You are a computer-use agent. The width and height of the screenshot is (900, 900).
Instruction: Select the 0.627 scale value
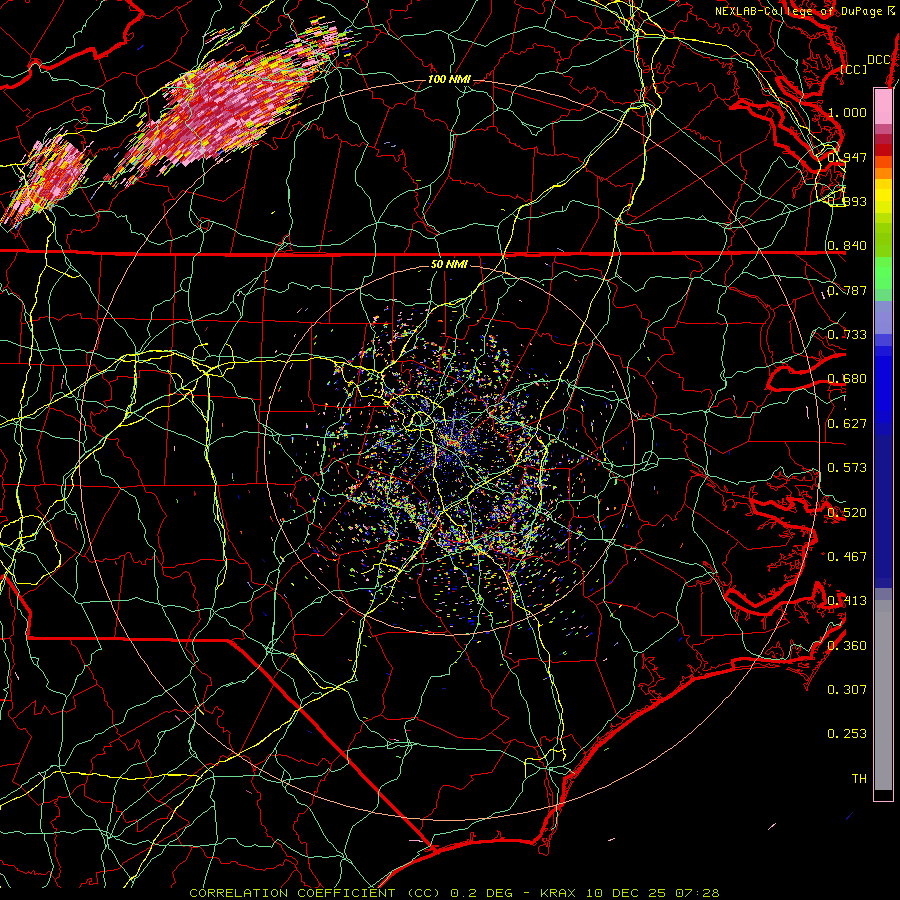(847, 424)
